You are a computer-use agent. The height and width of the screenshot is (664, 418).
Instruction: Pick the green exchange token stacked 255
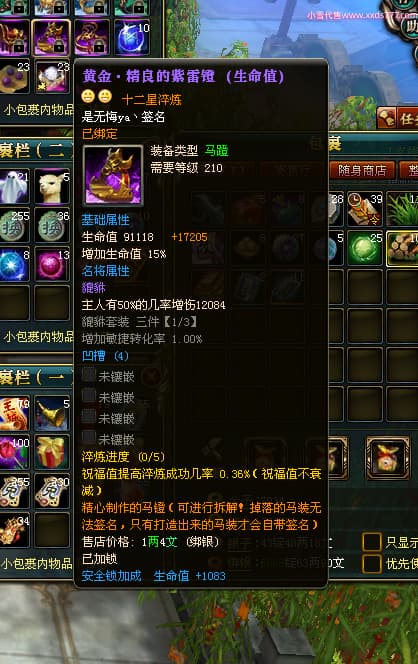(x=14, y=225)
